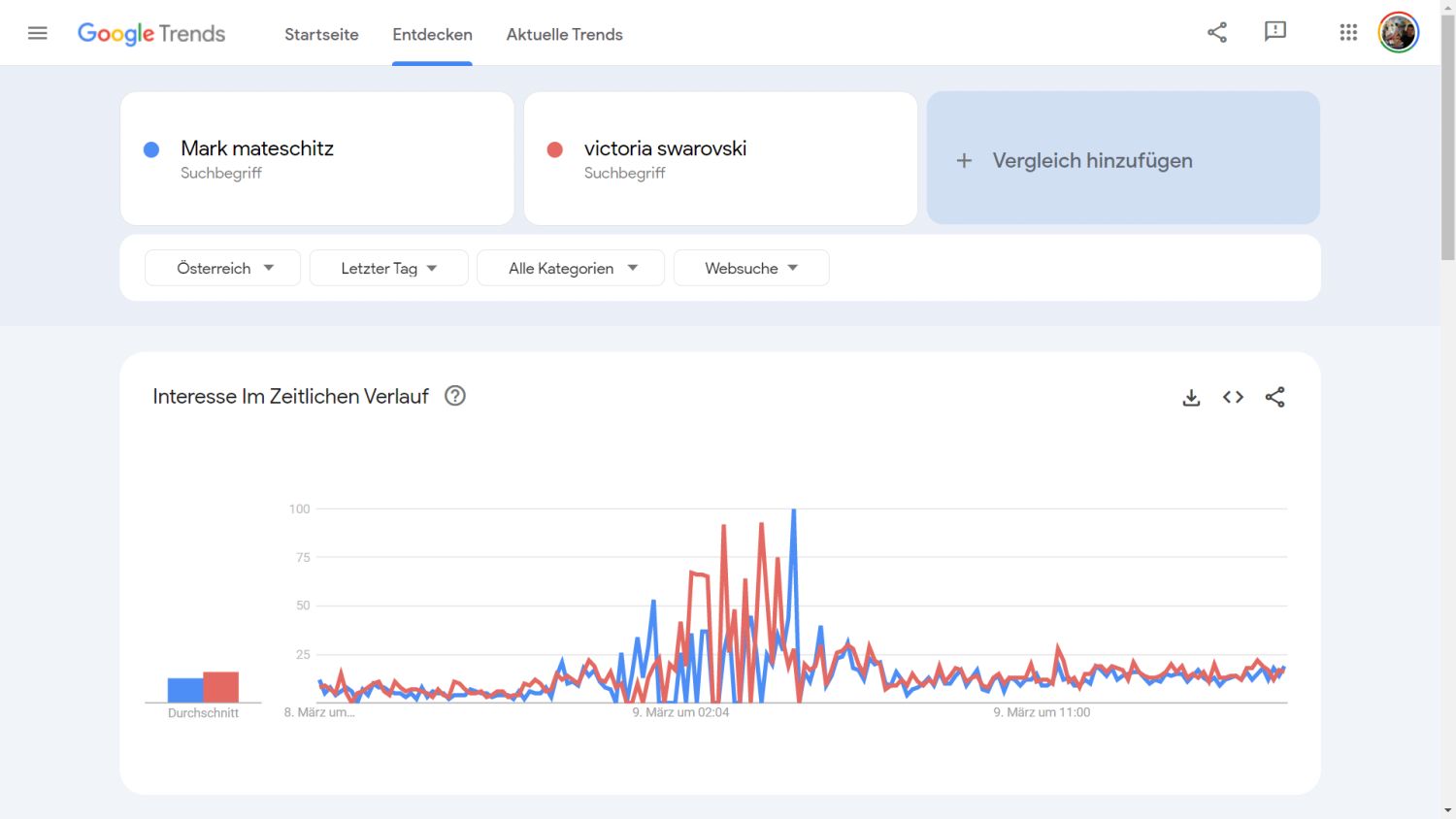Viewport: 1456px width, 819px height.
Task: Share the Interesse im zeitlichen Verlauf chart
Action: coord(1275,397)
